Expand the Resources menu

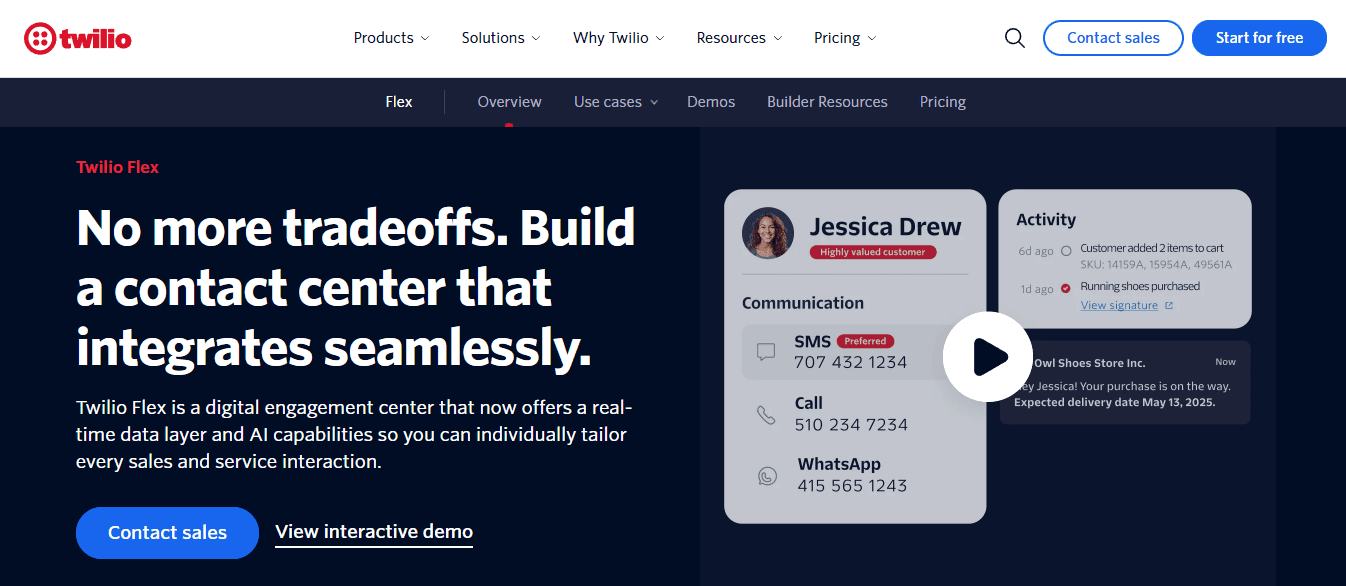pyautogui.click(x=737, y=37)
